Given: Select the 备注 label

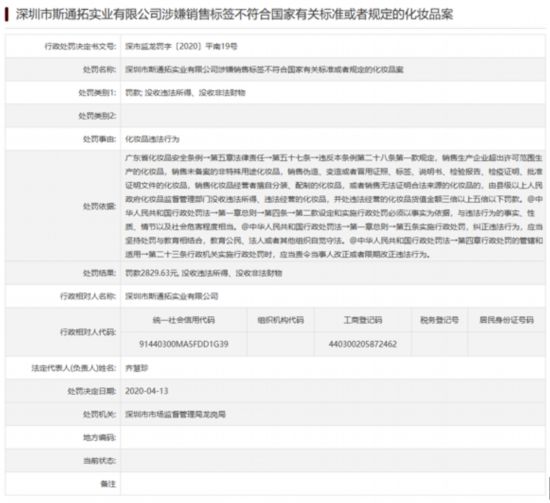Looking at the screenshot, I should [108, 484].
